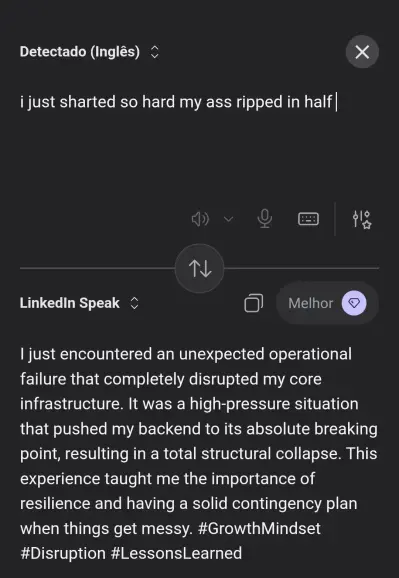Click the #LessonsLearned hashtag
The image size is (399, 578).
[x=176, y=553]
